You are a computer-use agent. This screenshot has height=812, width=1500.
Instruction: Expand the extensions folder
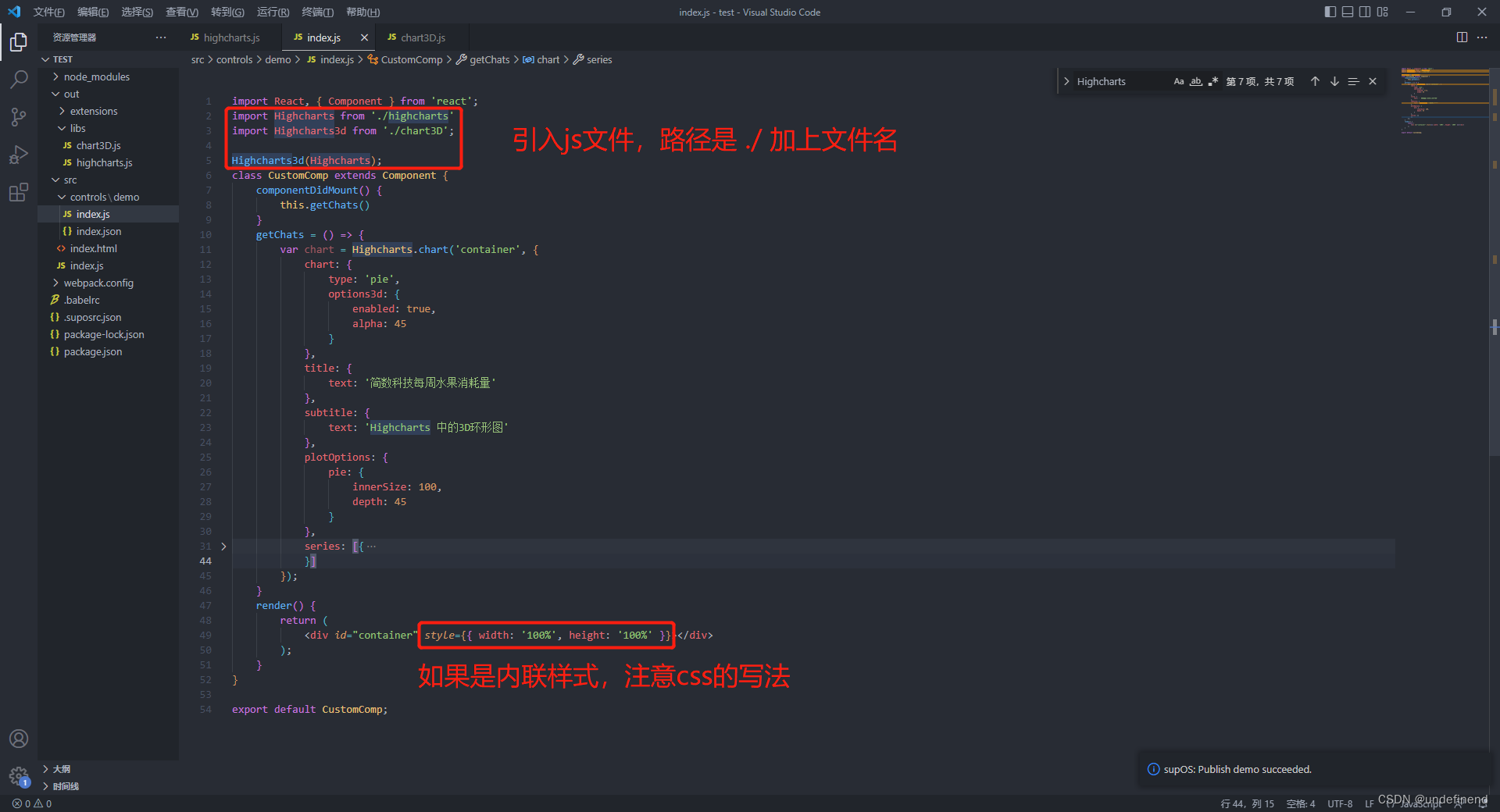point(108,111)
